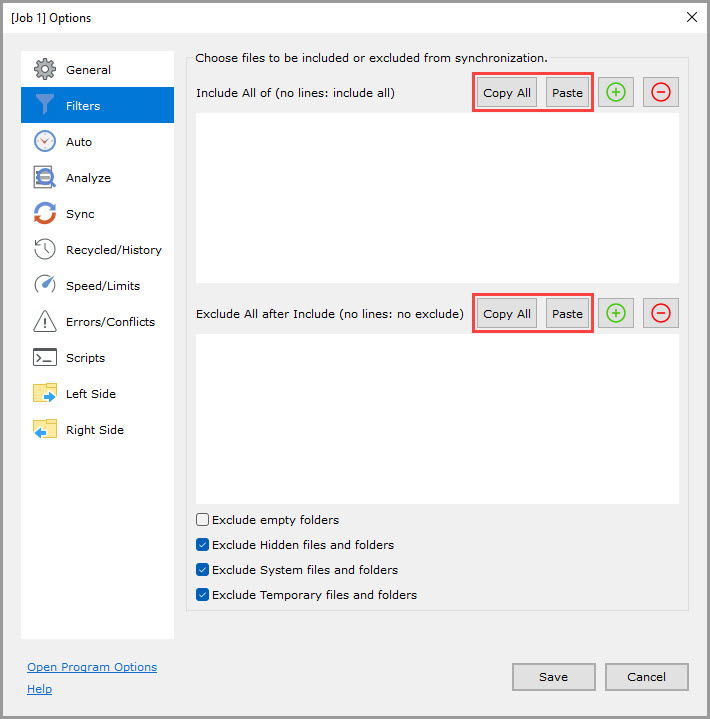Image resolution: width=710 pixels, height=719 pixels.
Task: Switch to the Analyze tab
Action: (x=88, y=178)
